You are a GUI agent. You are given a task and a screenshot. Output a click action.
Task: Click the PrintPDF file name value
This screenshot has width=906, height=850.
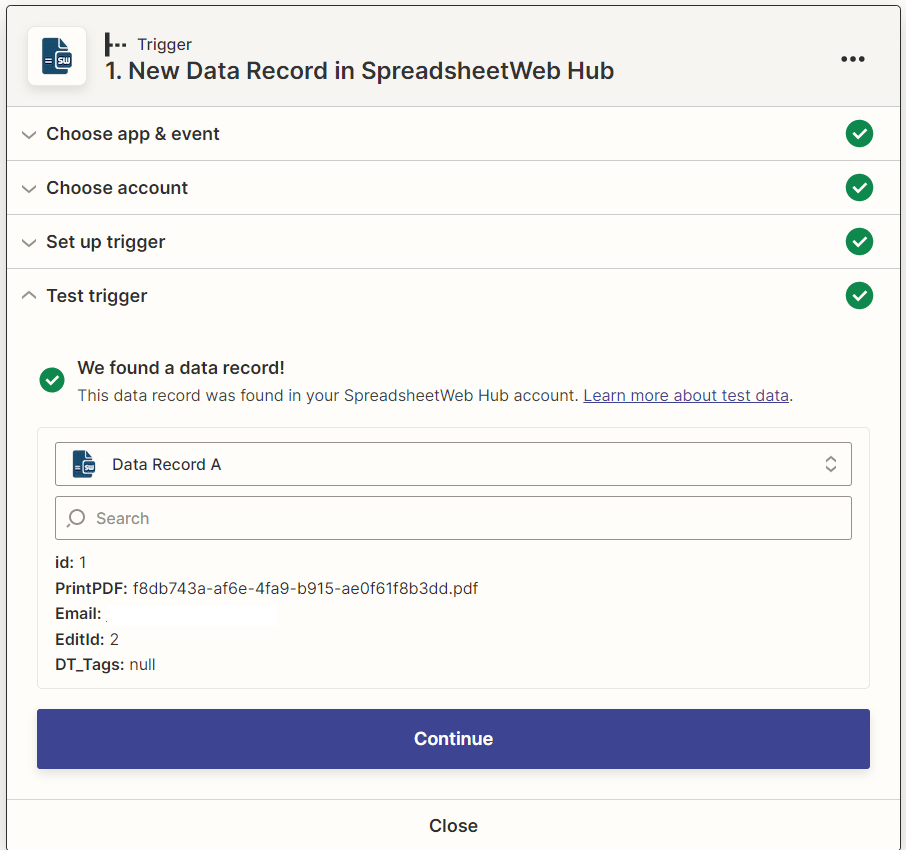tap(305, 588)
